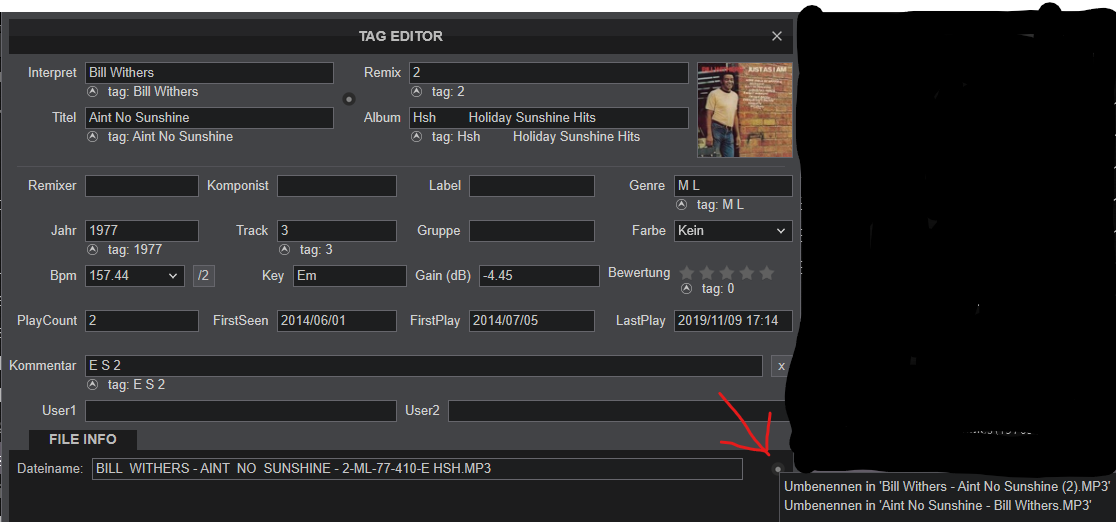This screenshot has height=522, width=1116.
Task: Set rating to five stars
Action: (767, 273)
